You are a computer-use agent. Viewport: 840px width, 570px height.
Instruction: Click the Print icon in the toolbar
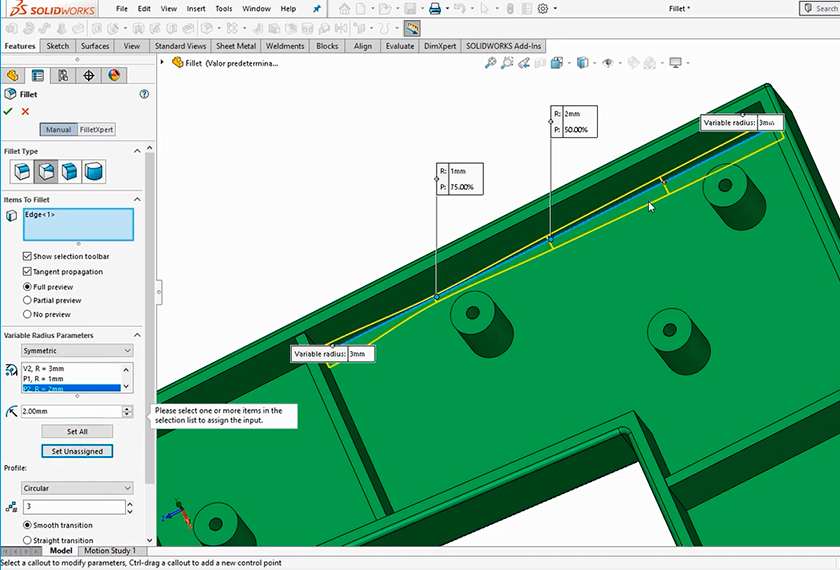click(435, 9)
